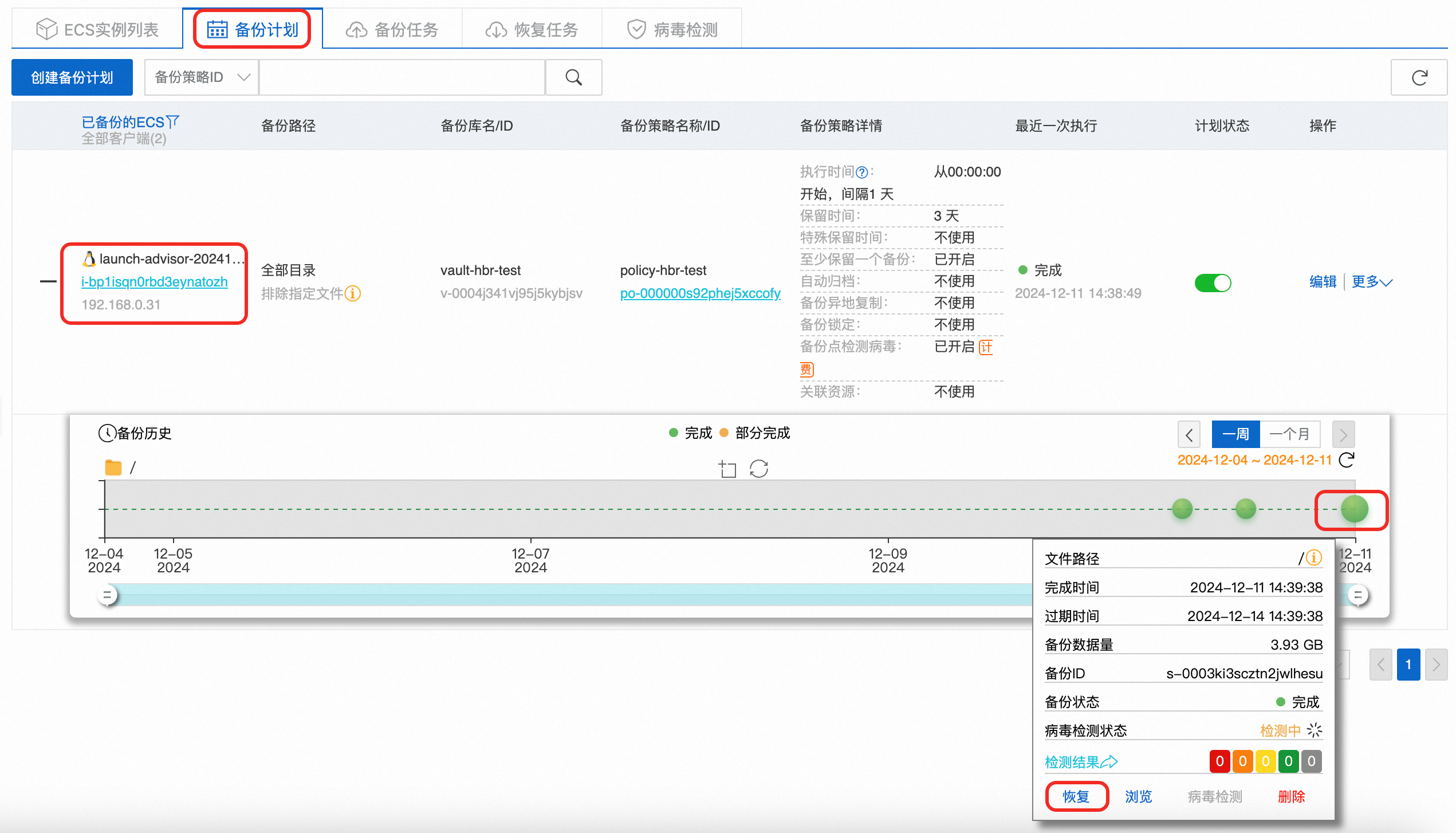Click the left timeline range slider handle
Screen dimensions: 1456x833
pyautogui.click(x=107, y=595)
